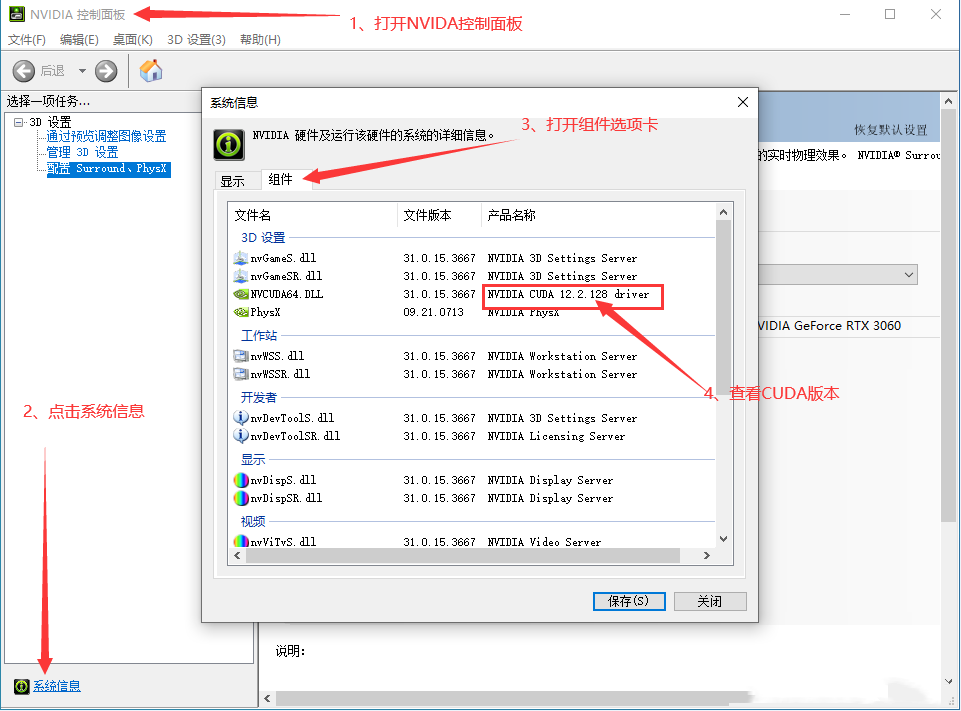
Task: Click the 工作站 group header
Action: pos(259,336)
